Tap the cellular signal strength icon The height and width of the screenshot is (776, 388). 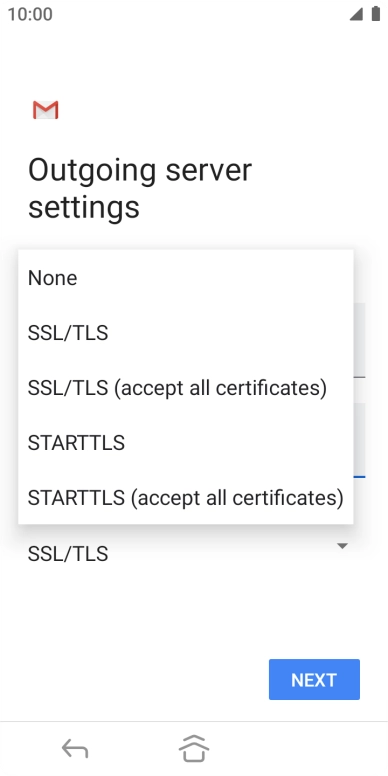click(356, 14)
